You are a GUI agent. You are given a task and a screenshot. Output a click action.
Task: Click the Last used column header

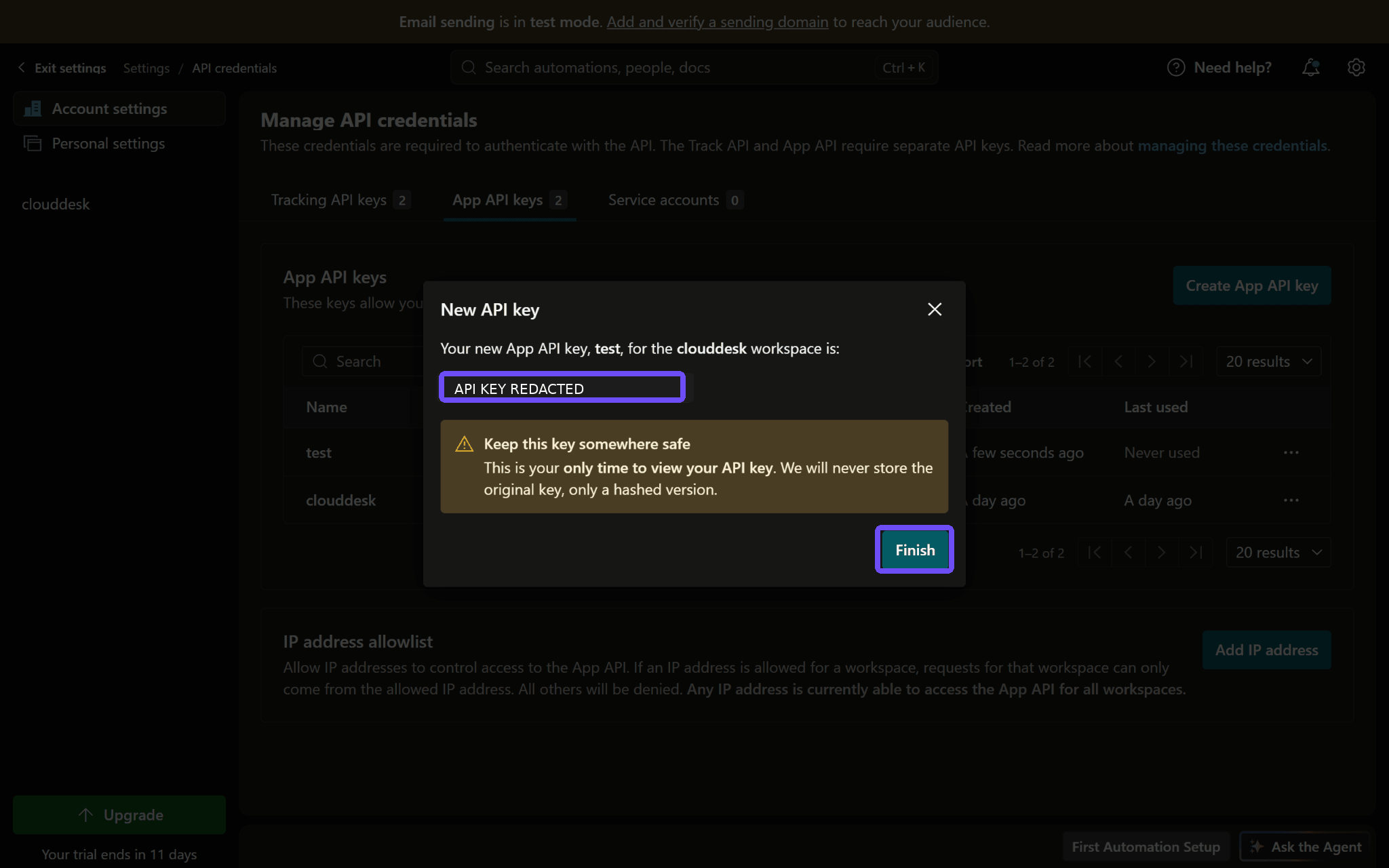1156,407
